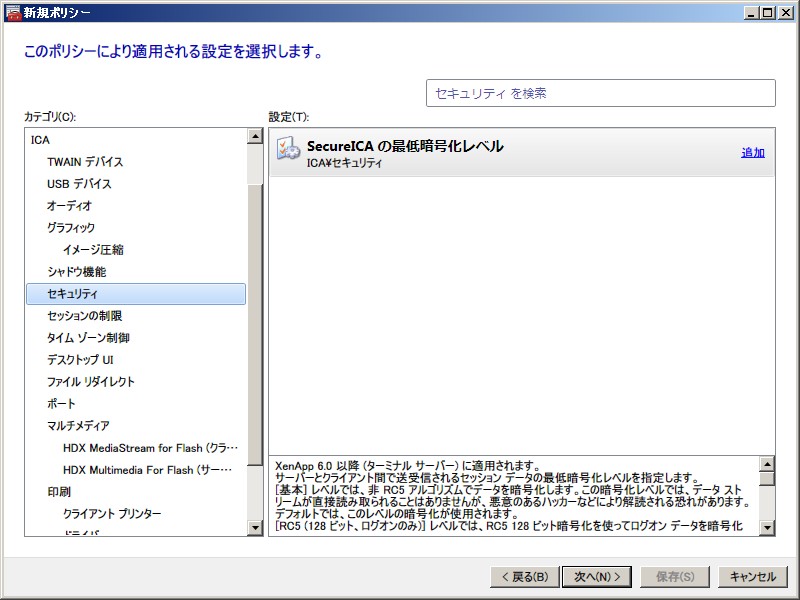800x600 pixels.
Task: Select セッションの制限 category
Action: [84, 316]
